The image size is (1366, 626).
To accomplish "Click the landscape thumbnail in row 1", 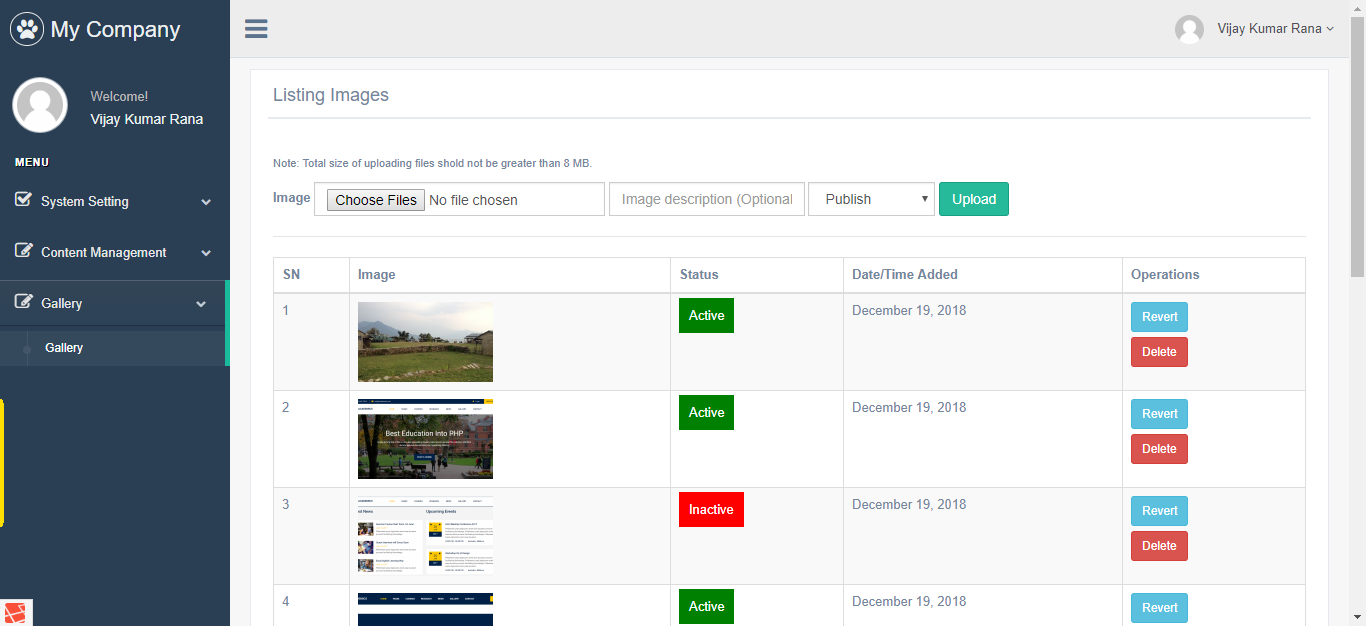I will 425,342.
